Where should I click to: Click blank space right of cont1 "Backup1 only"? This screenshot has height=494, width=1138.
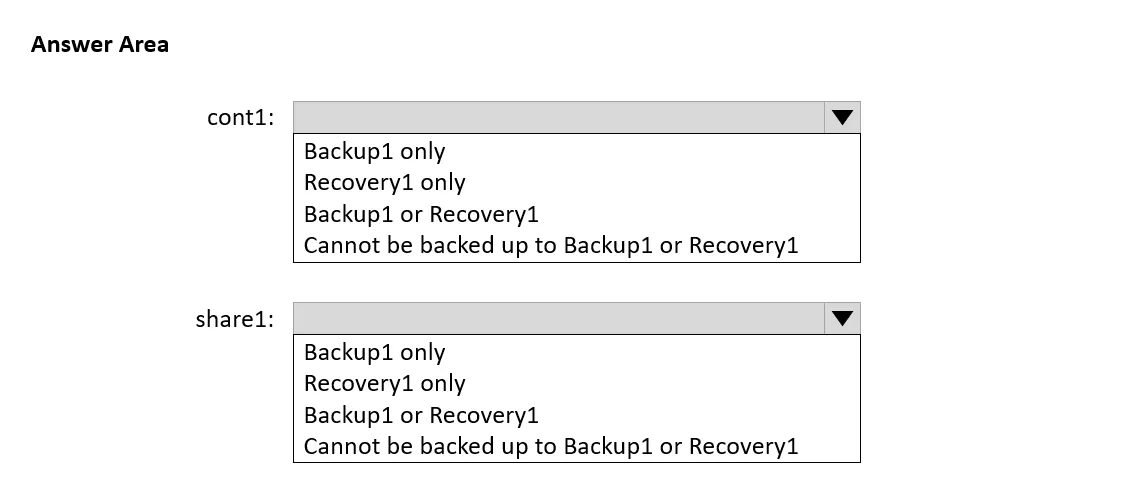(x=653, y=151)
